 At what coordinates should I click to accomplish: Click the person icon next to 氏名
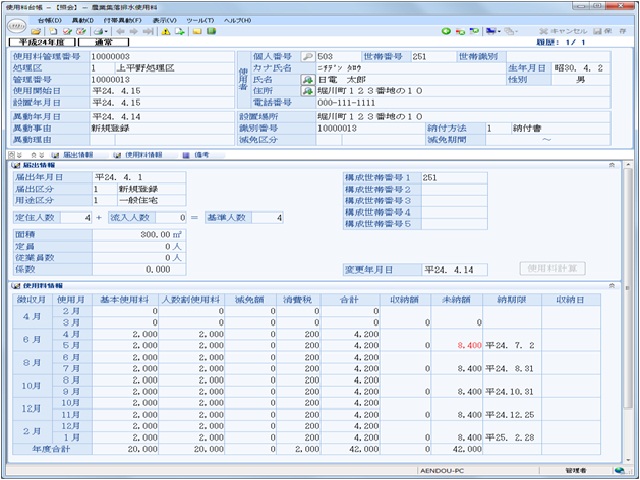click(x=307, y=79)
